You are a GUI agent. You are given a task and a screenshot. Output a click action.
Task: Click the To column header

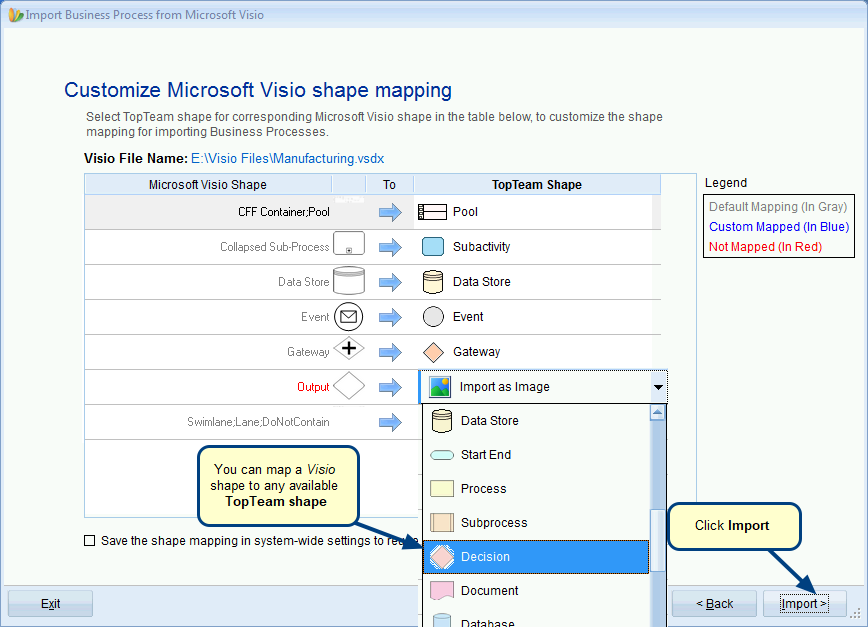point(389,184)
